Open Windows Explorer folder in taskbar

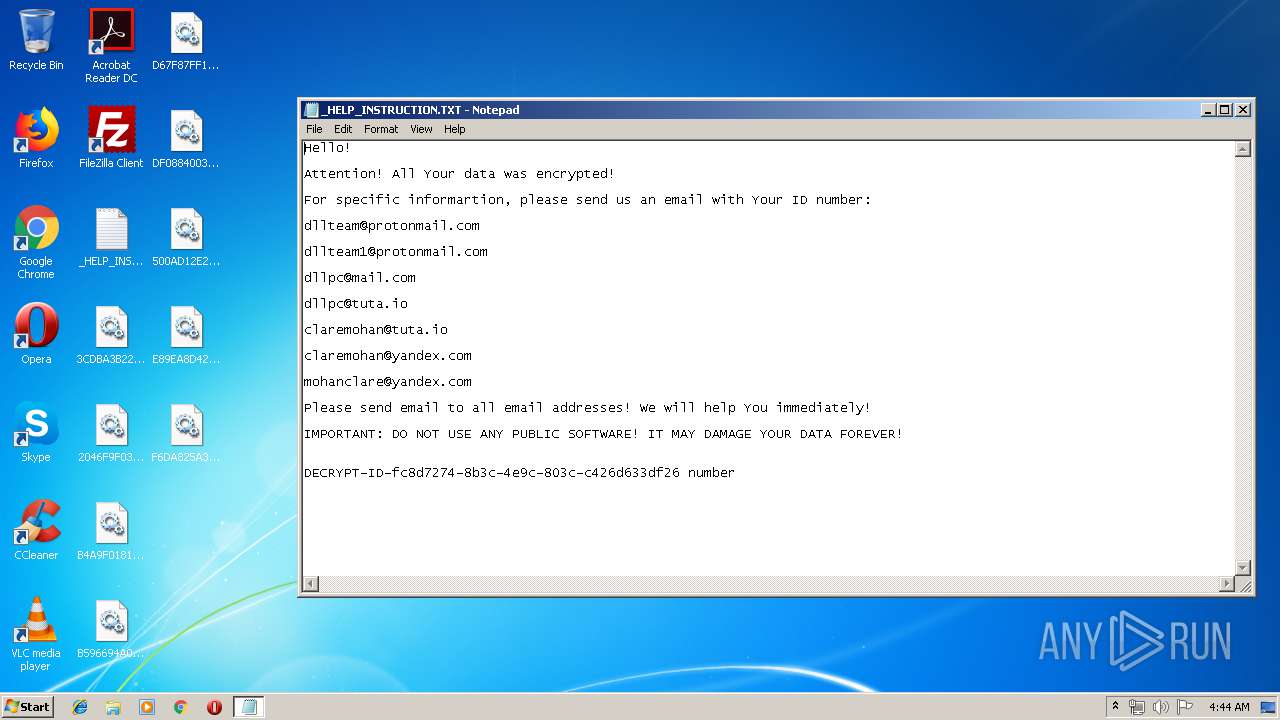[x=113, y=707]
